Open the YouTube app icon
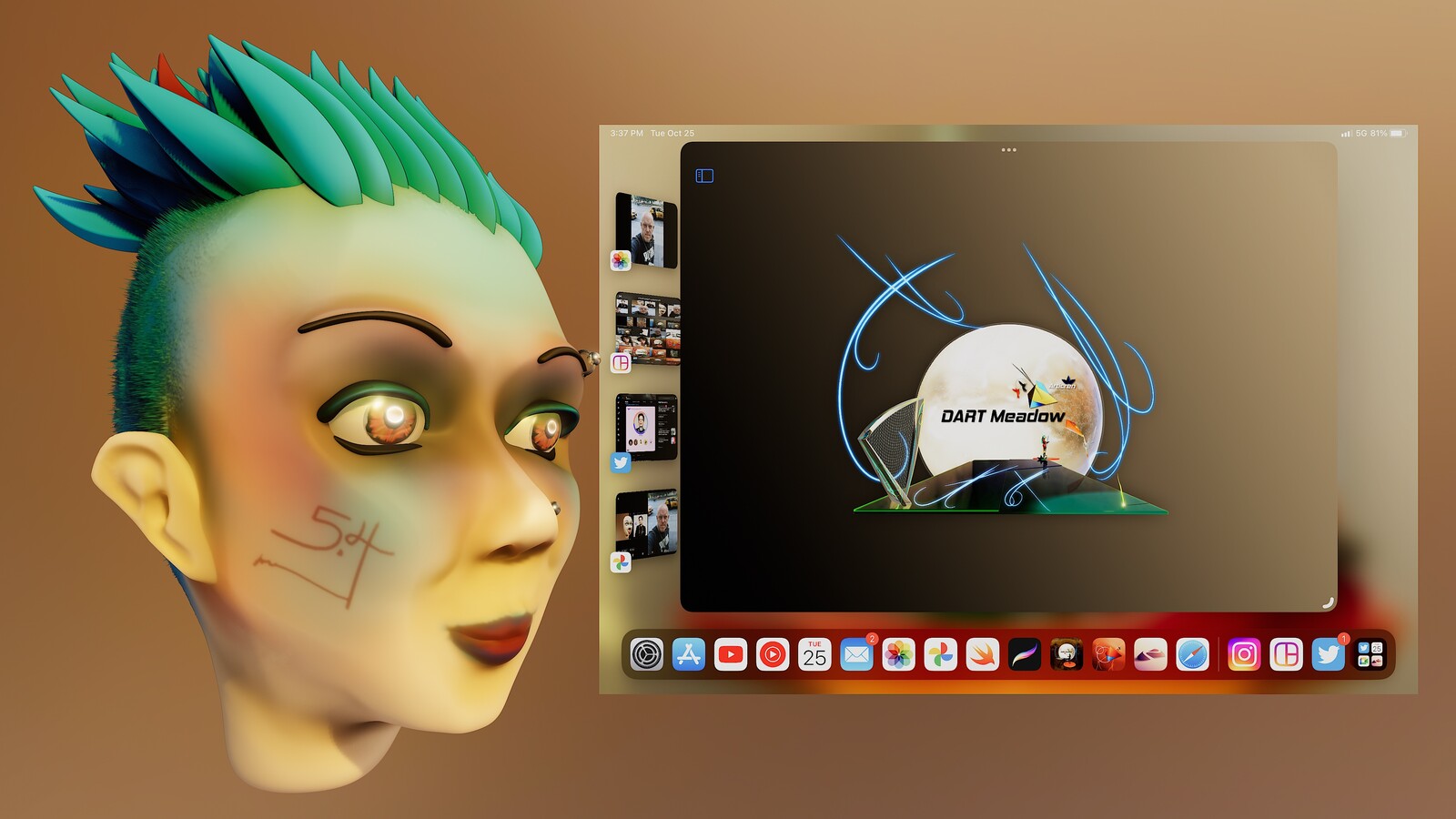The image size is (1456, 819). [x=731, y=654]
